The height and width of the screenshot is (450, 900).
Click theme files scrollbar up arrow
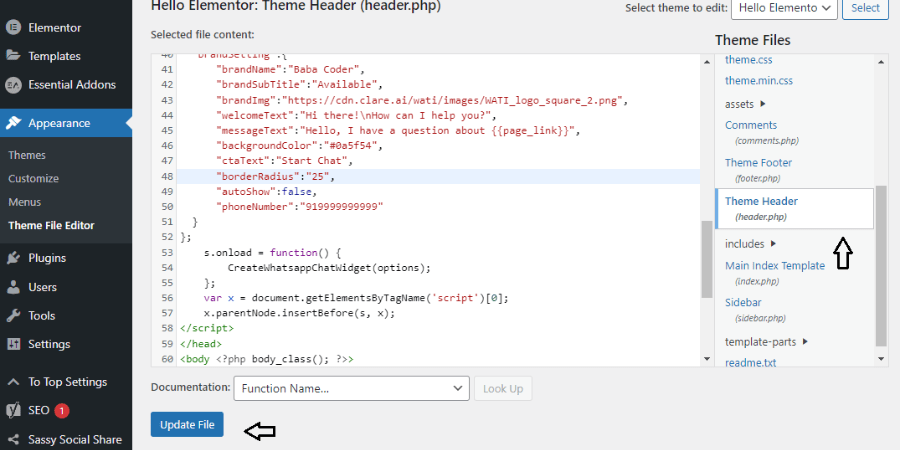881,60
